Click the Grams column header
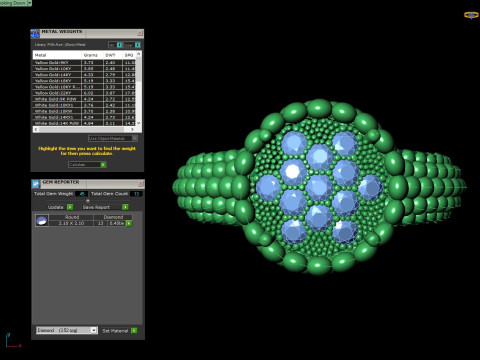This screenshot has width=480, height=360. pyautogui.click(x=92, y=55)
